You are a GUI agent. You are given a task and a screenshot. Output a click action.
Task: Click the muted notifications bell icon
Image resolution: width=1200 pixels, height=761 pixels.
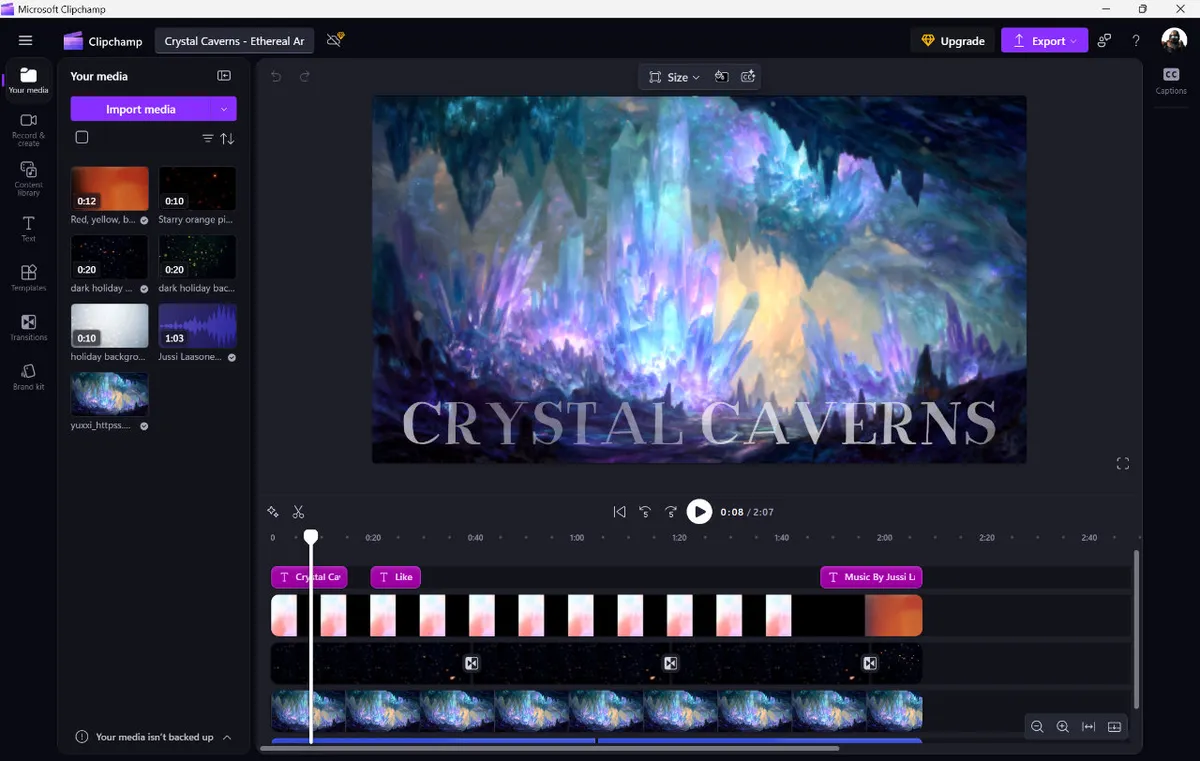(x=334, y=39)
